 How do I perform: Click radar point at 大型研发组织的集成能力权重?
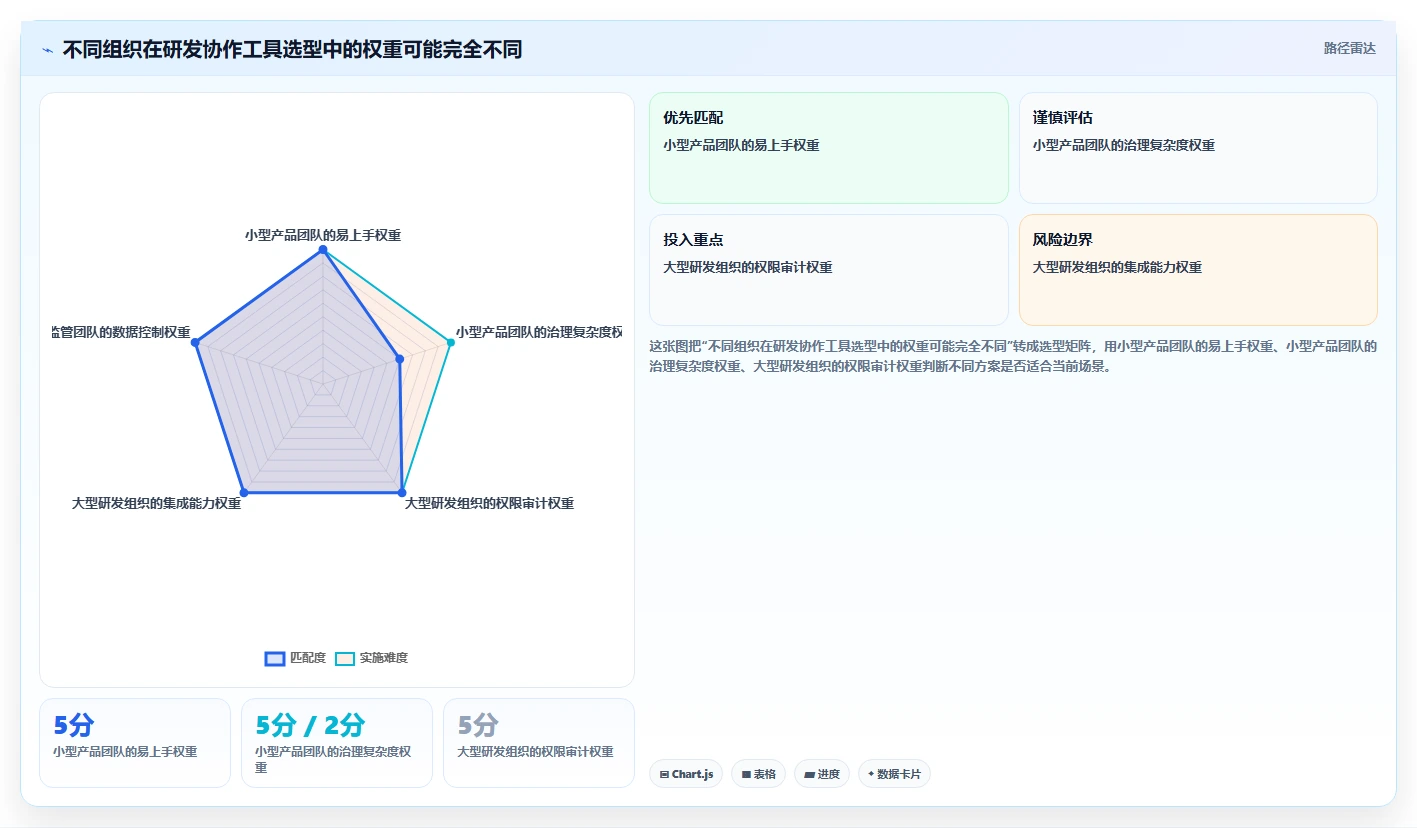[x=244, y=492]
